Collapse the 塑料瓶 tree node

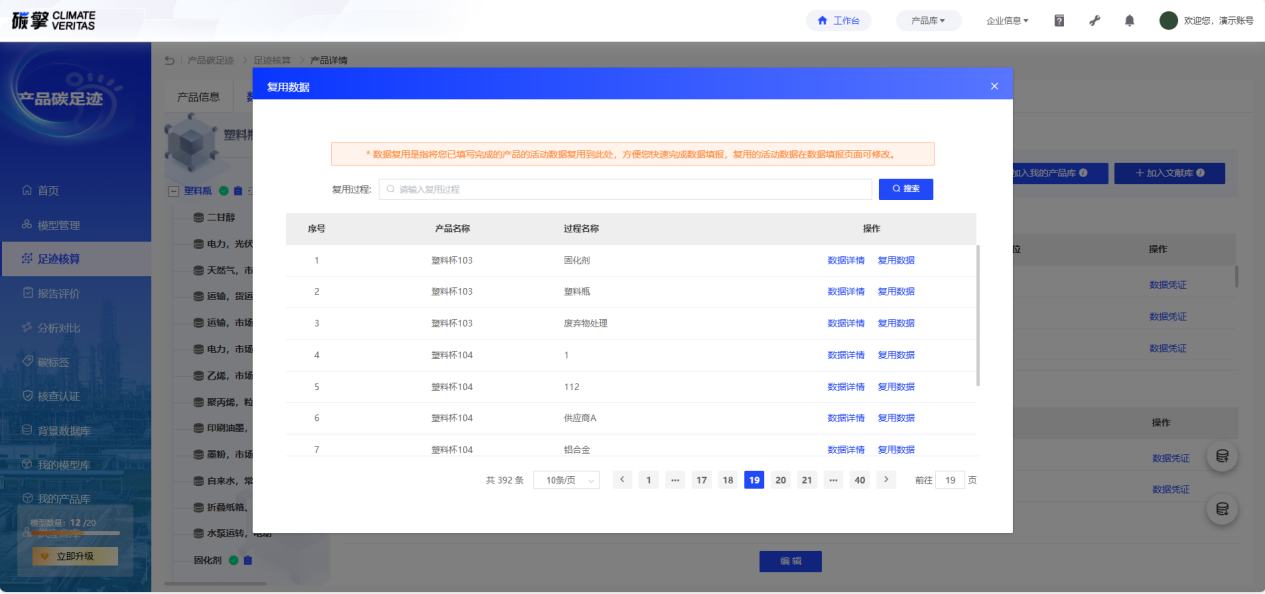174,191
